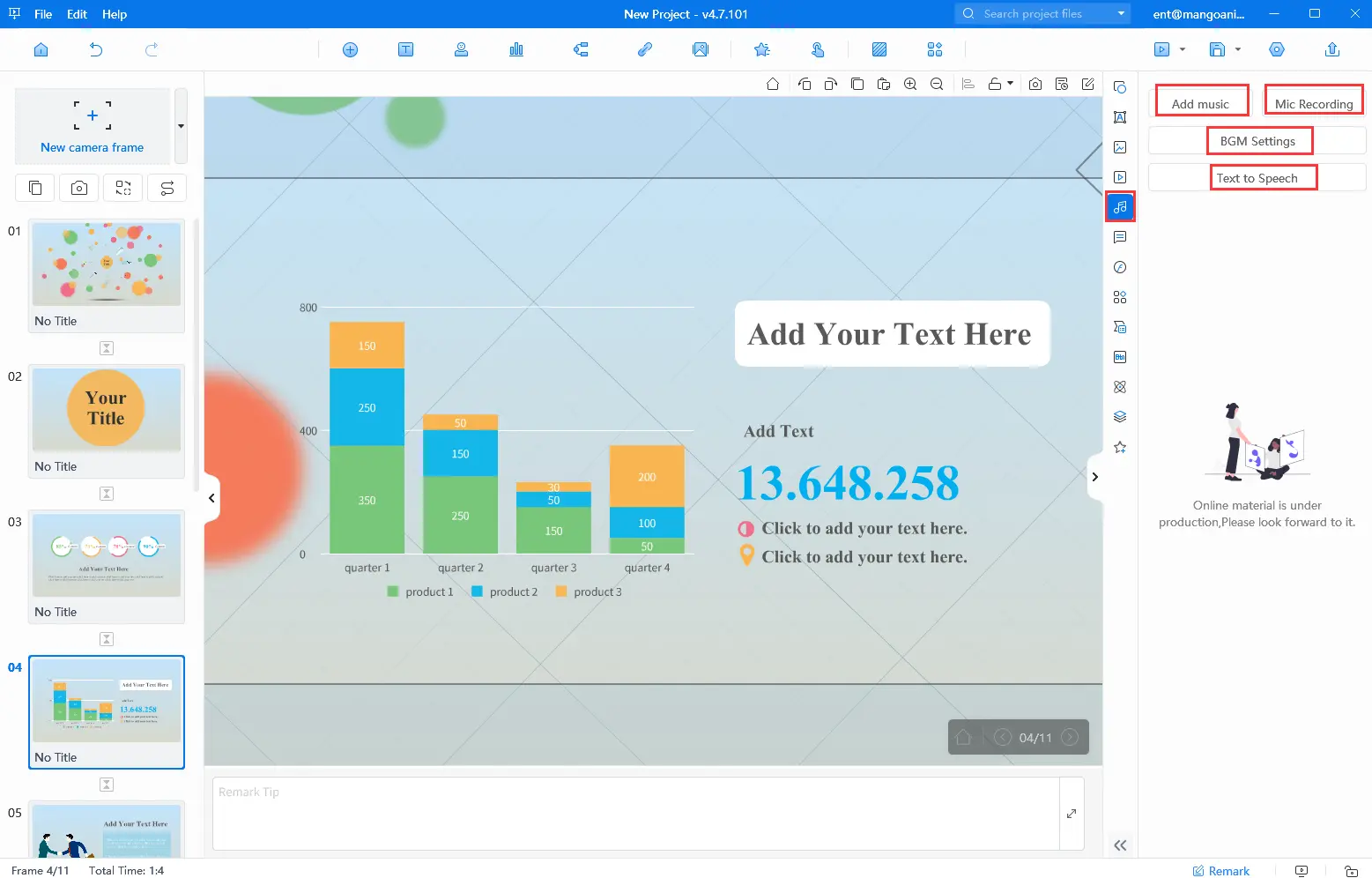The height and width of the screenshot is (878, 1372).
Task: Click the text box tool icon
Action: [405, 50]
